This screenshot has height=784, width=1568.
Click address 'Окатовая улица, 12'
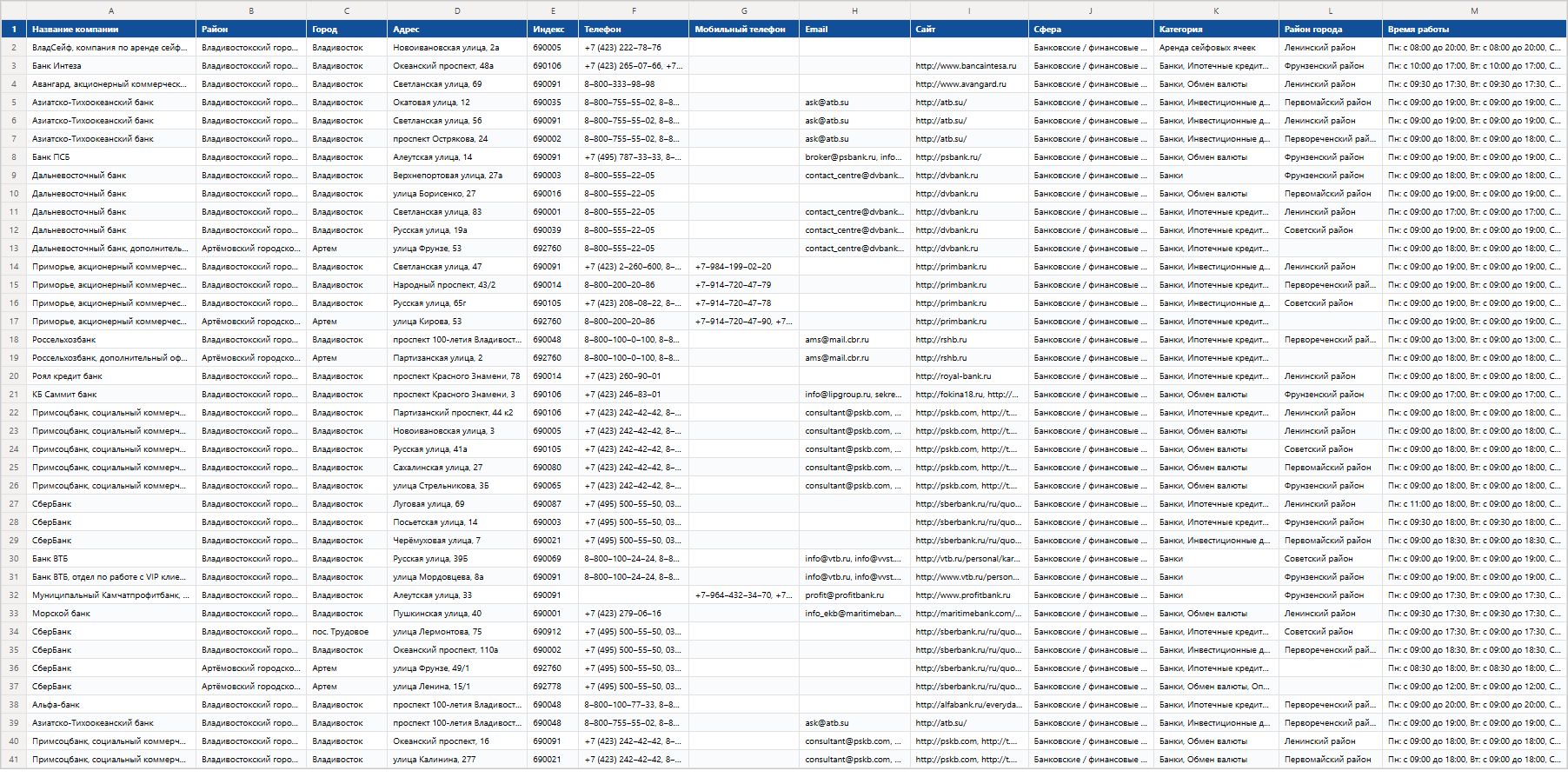[457, 103]
